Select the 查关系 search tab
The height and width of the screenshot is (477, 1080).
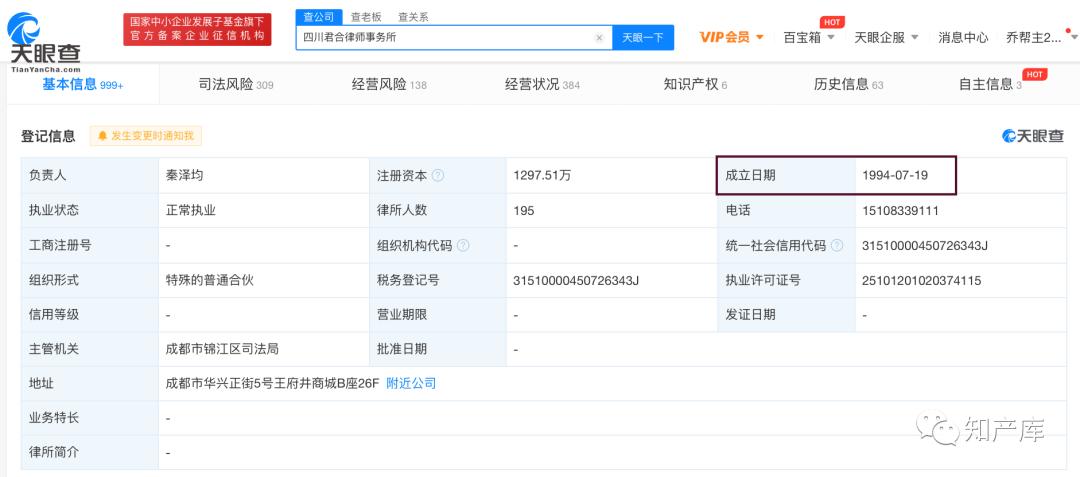[x=413, y=17]
